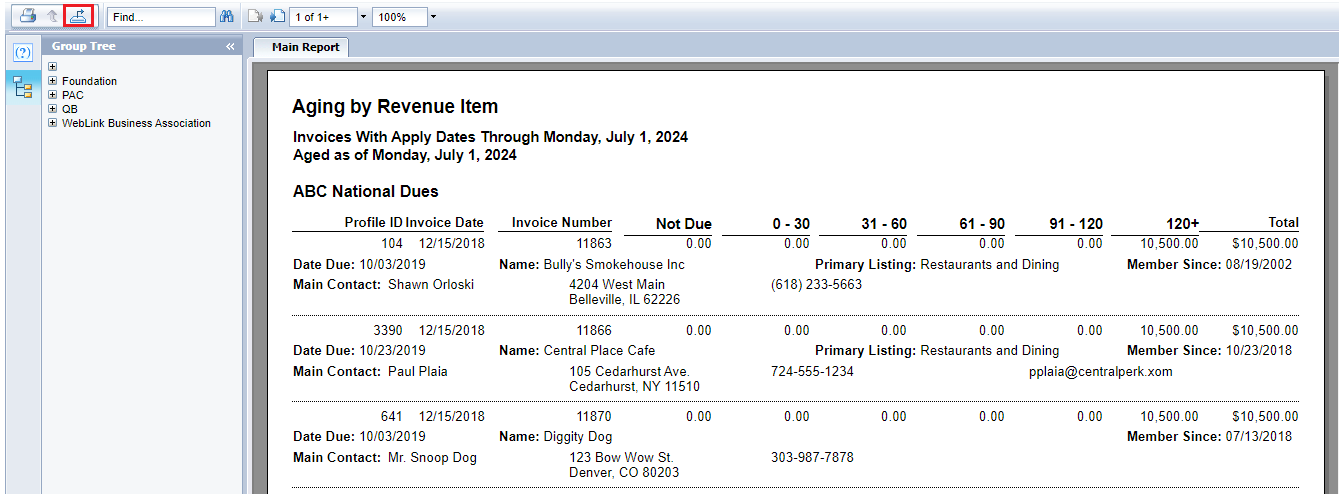Screen dimensions: 1339x494
Task: Go to the next page icon
Action: (x=278, y=17)
